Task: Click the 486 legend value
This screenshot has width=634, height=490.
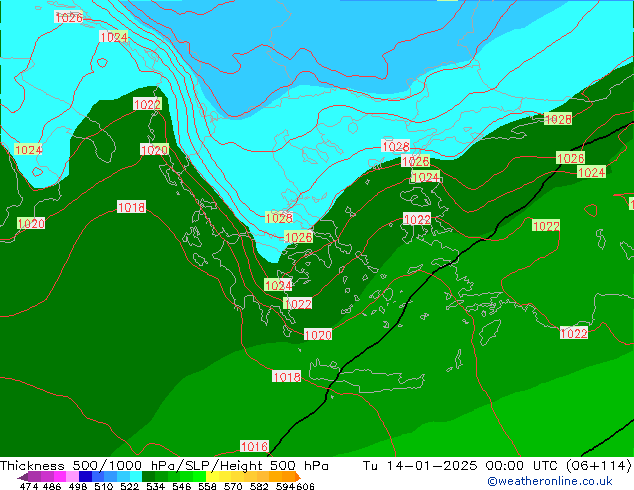Action: coord(52,486)
